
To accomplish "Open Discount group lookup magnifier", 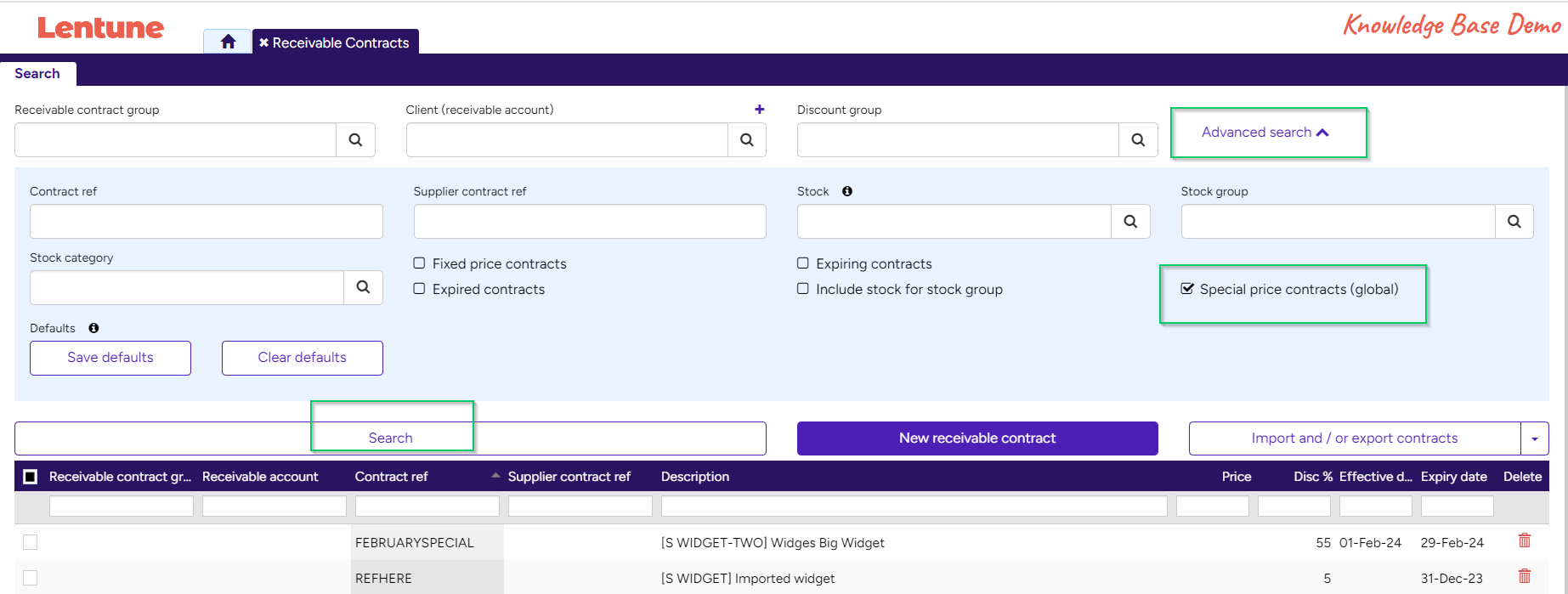I will tap(1138, 140).
